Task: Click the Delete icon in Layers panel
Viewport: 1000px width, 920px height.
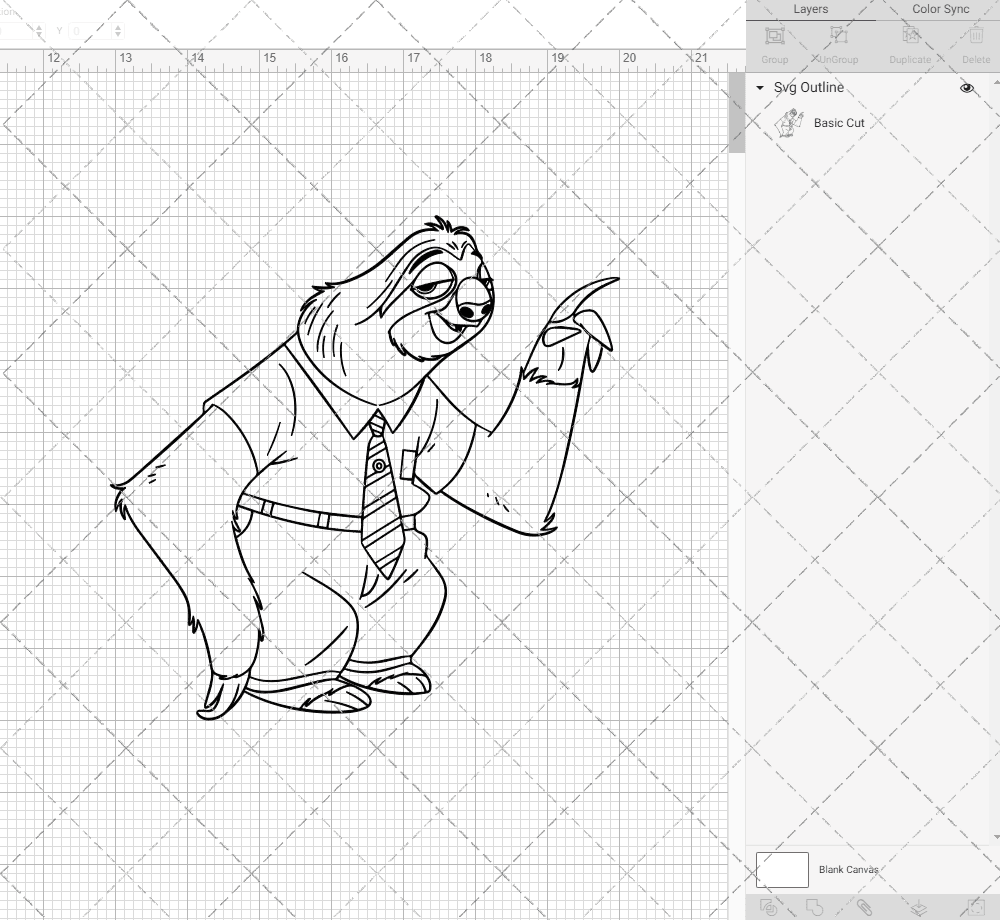Action: click(976, 36)
